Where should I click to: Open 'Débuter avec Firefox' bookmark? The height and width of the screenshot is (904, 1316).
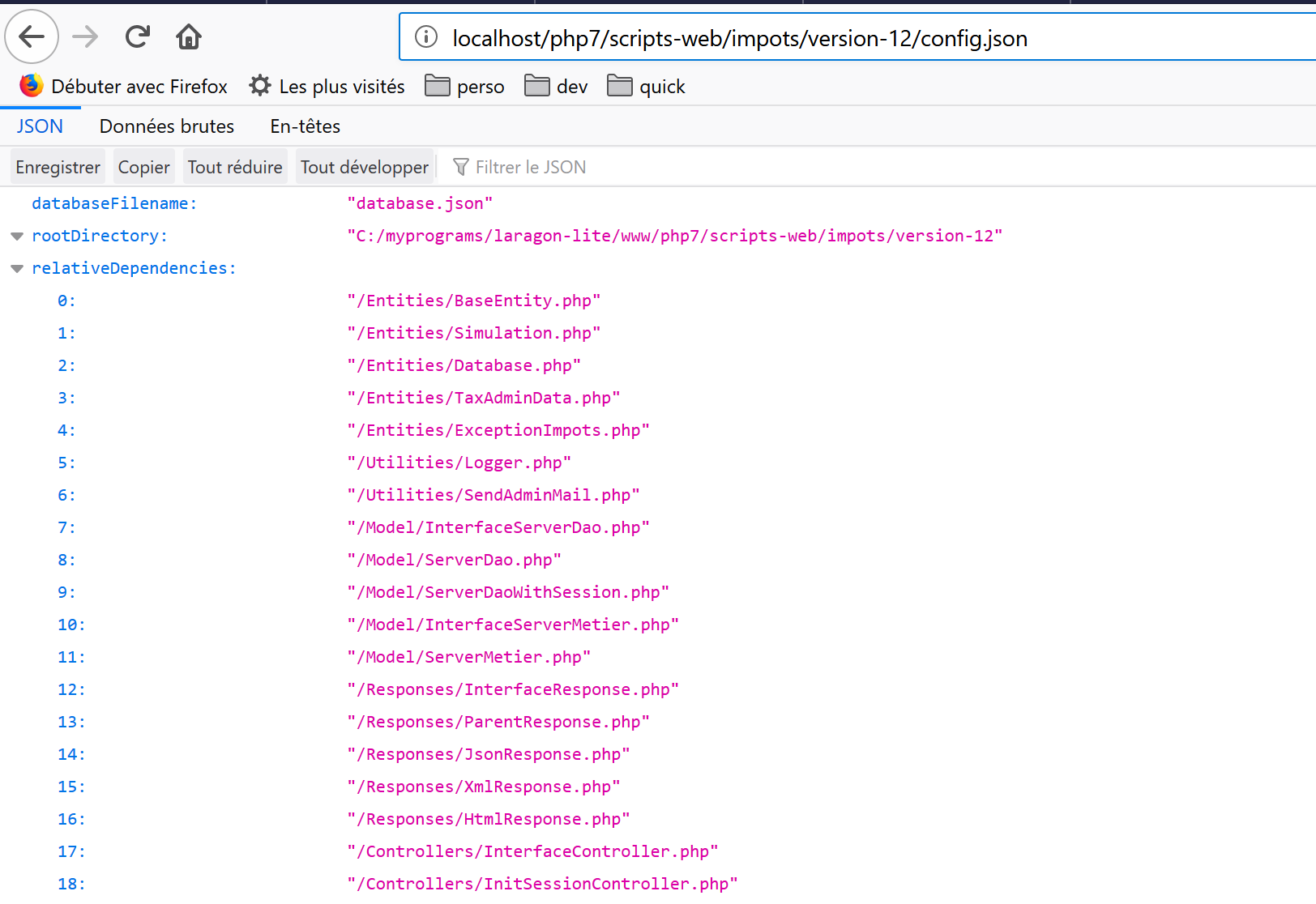(x=124, y=87)
